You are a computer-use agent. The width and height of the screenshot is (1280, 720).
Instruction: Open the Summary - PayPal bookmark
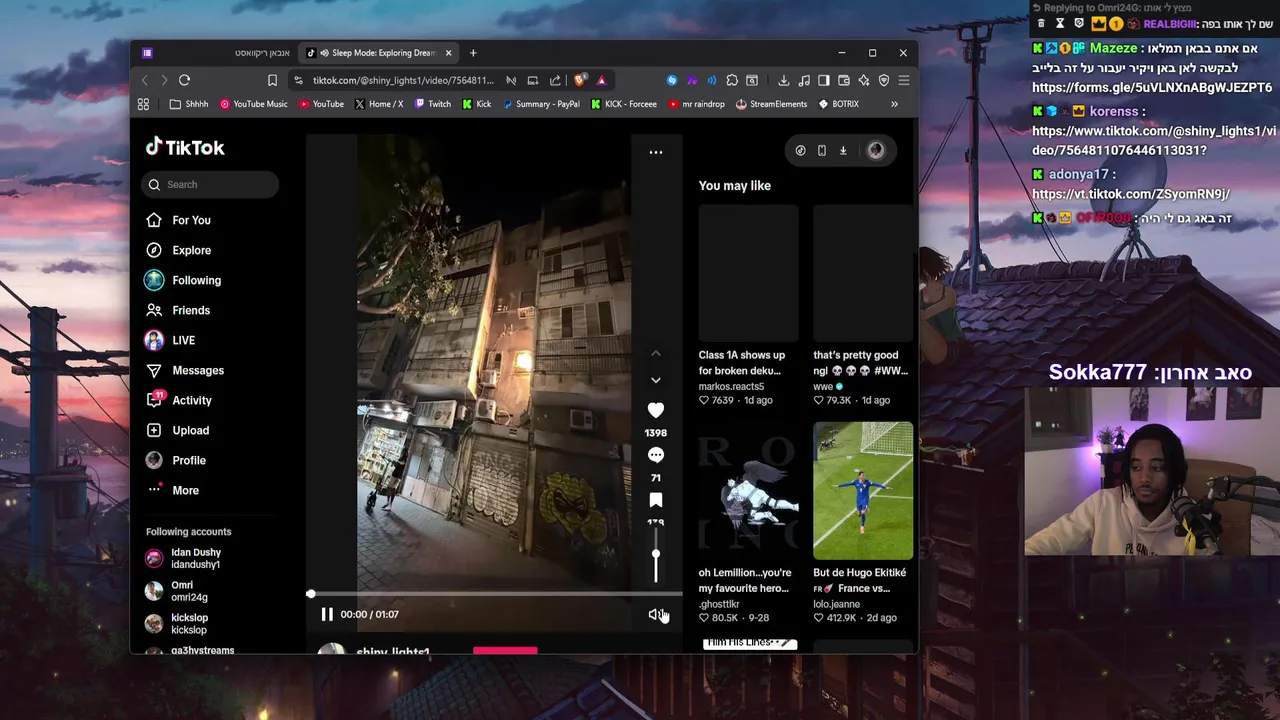541,104
